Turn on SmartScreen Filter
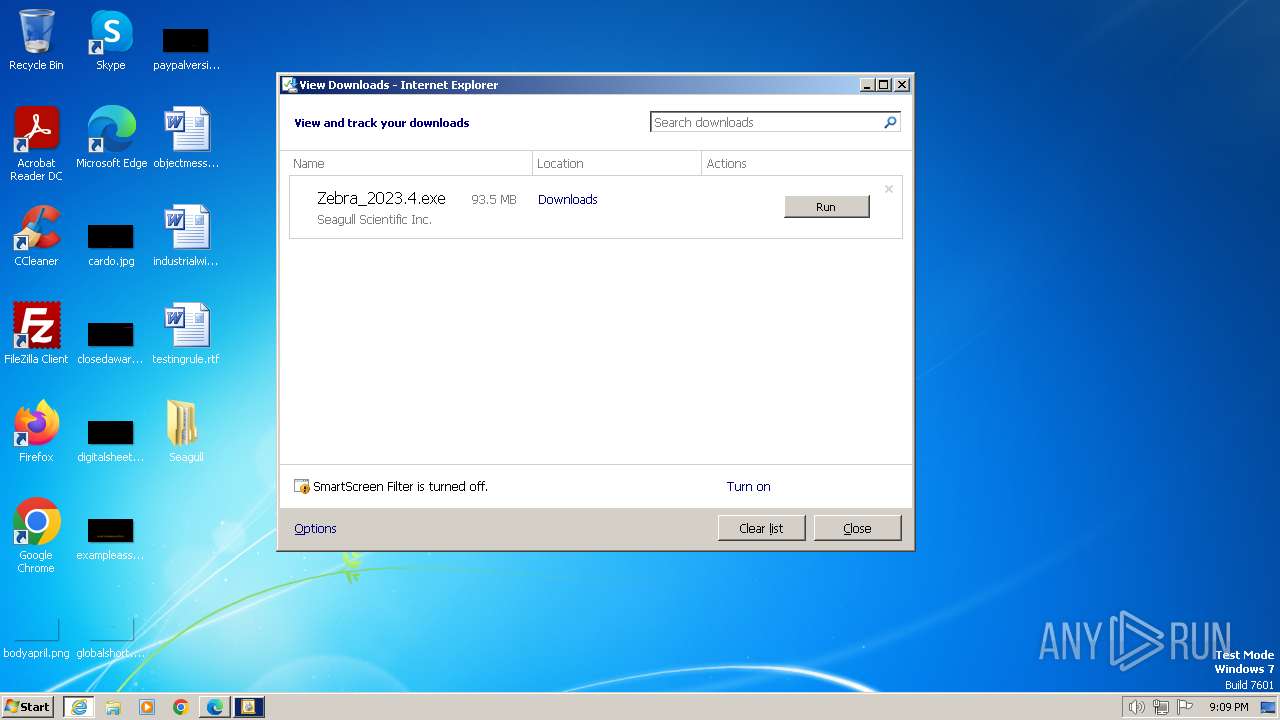The width and height of the screenshot is (1280, 720). [x=748, y=486]
